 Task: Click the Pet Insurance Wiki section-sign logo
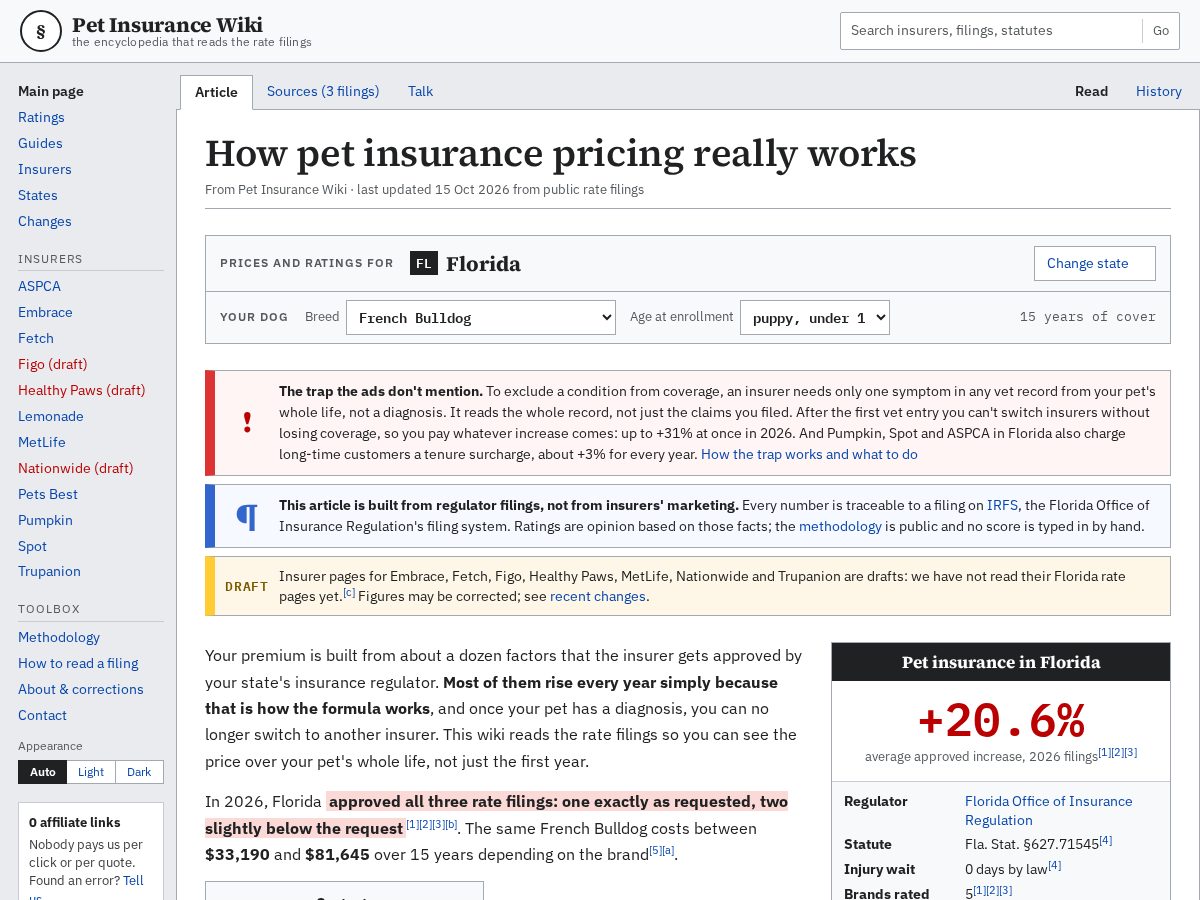[41, 31]
